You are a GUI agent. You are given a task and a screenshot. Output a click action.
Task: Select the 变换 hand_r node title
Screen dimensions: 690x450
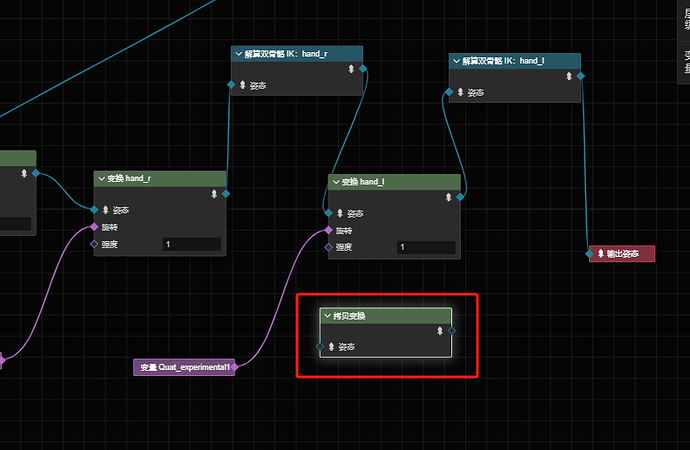[129, 179]
